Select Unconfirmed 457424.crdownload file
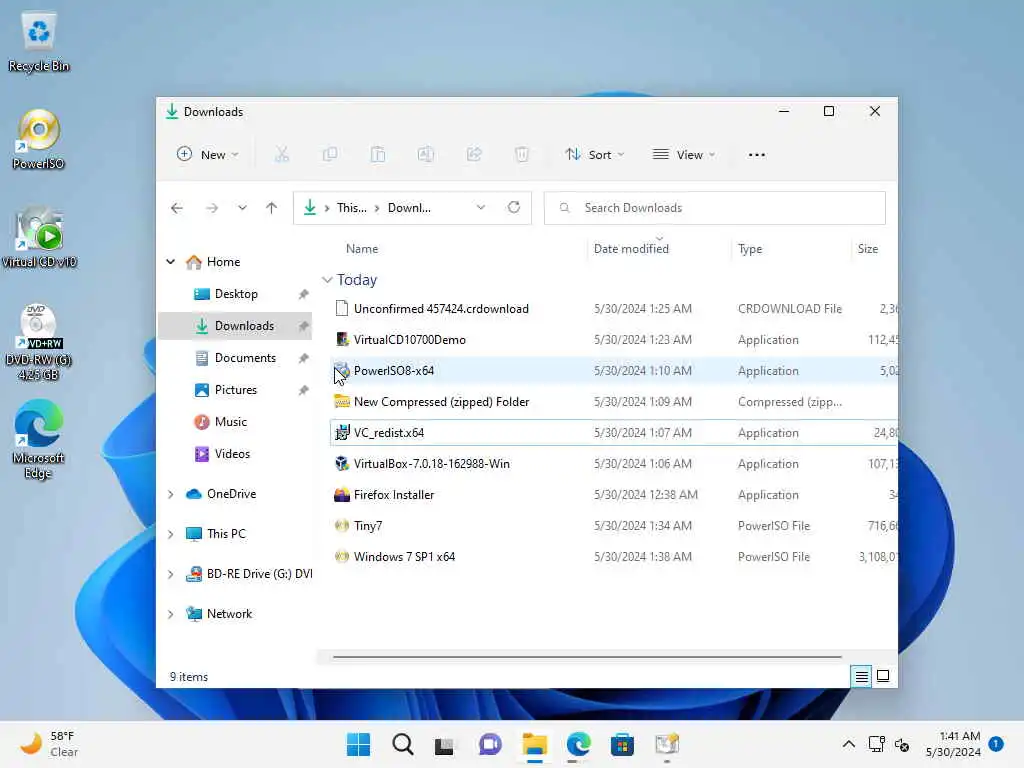 613,309
